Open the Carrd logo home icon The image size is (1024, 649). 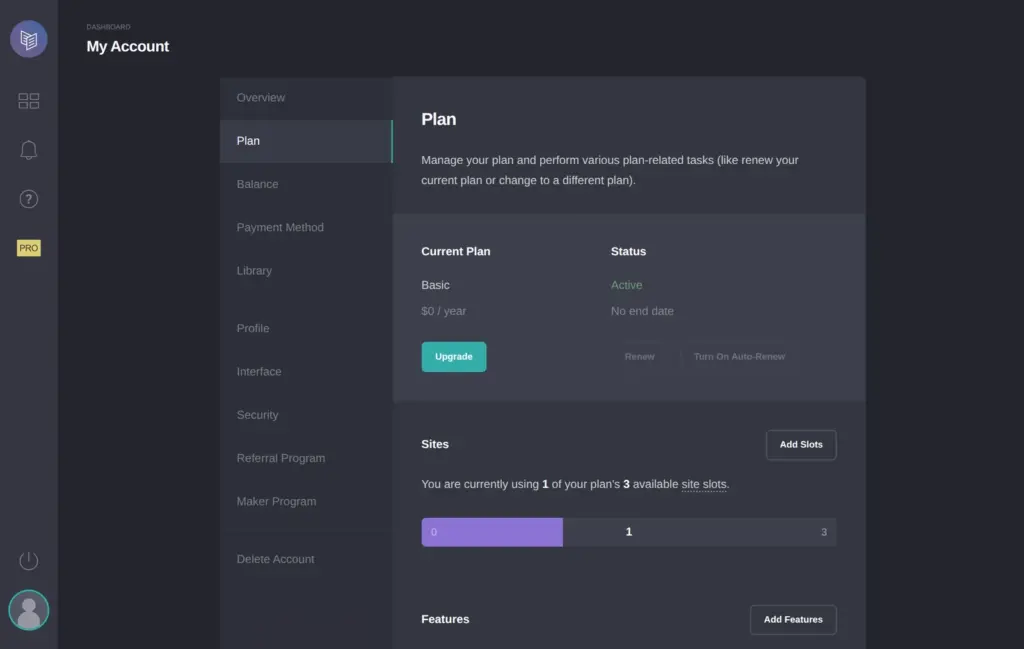point(29,39)
